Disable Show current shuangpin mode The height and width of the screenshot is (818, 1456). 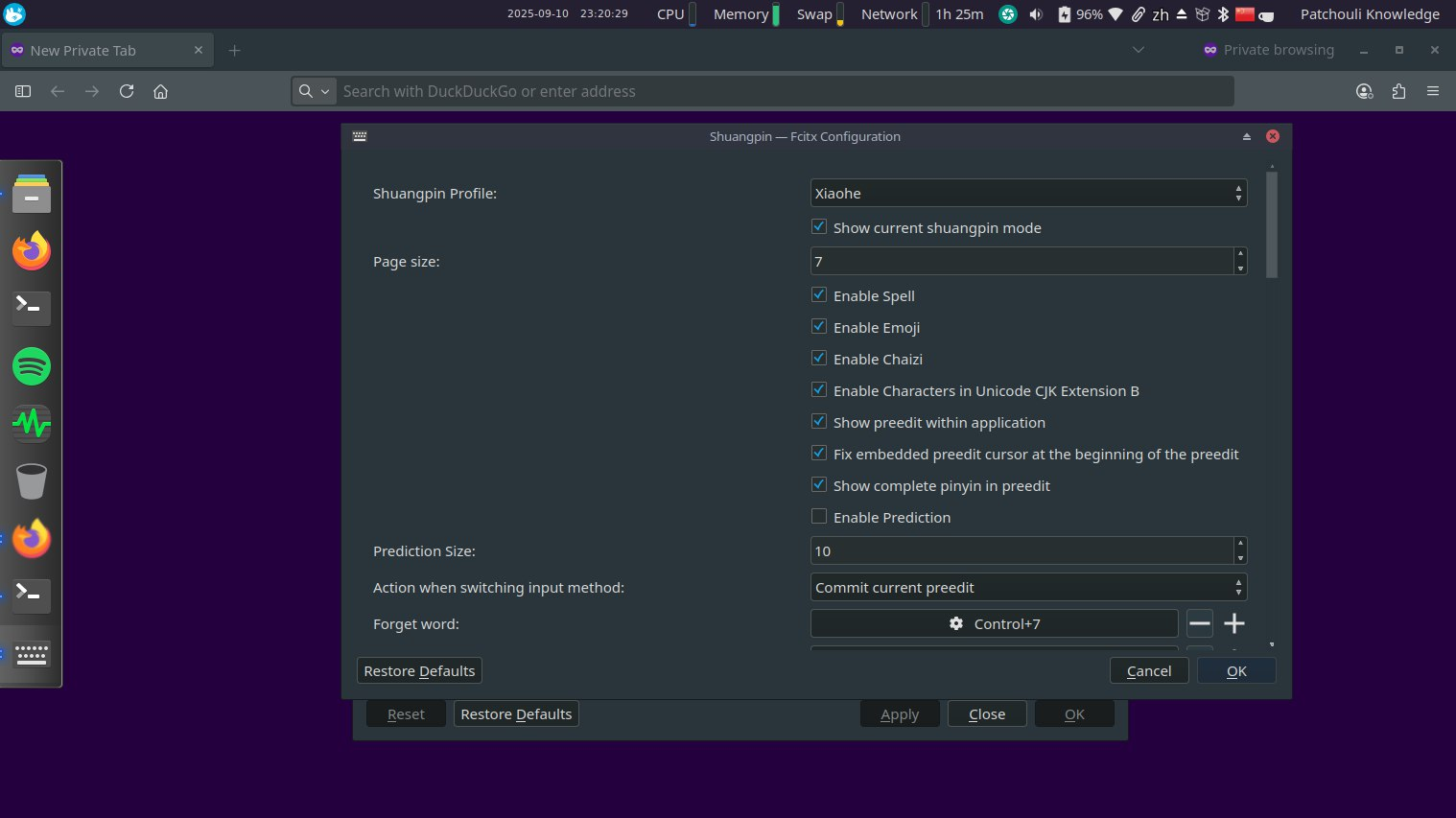click(819, 226)
